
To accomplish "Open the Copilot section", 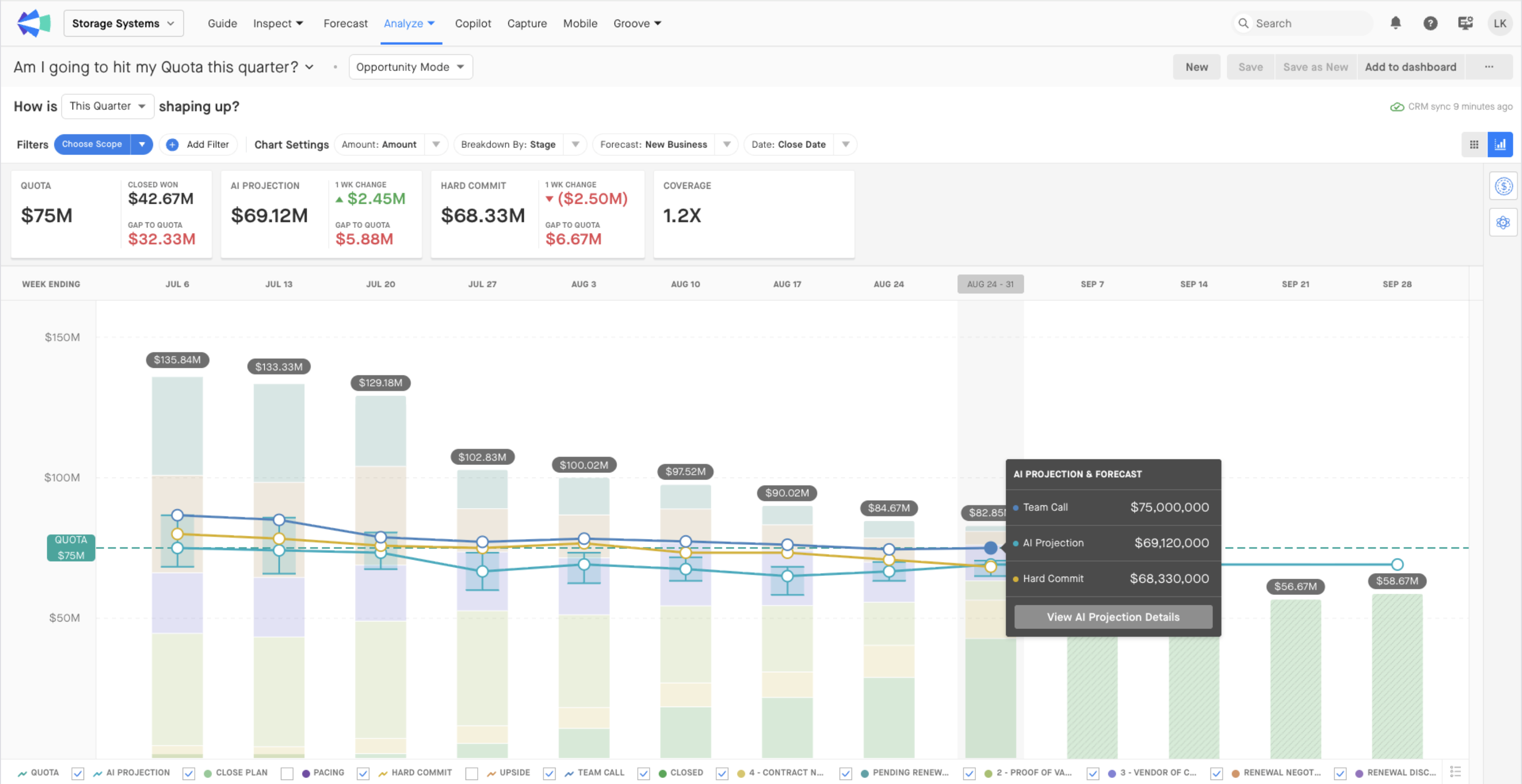I will pyautogui.click(x=473, y=23).
